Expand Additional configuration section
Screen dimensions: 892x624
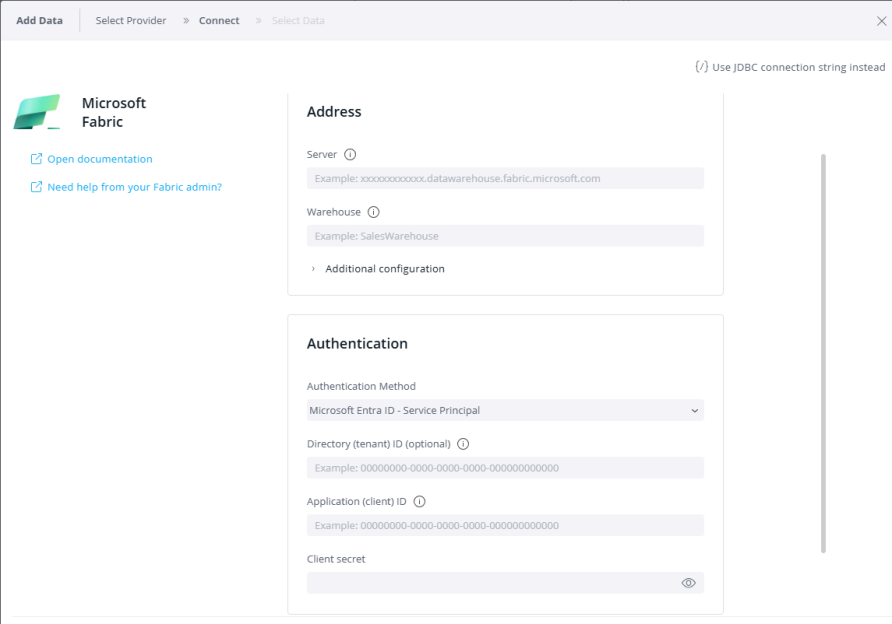[x=378, y=268]
